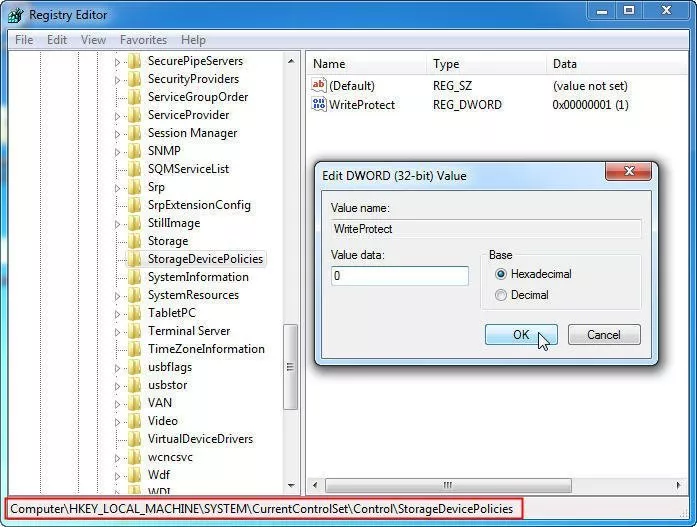Click the Type column header
The image size is (697, 527).
[x=486, y=64]
